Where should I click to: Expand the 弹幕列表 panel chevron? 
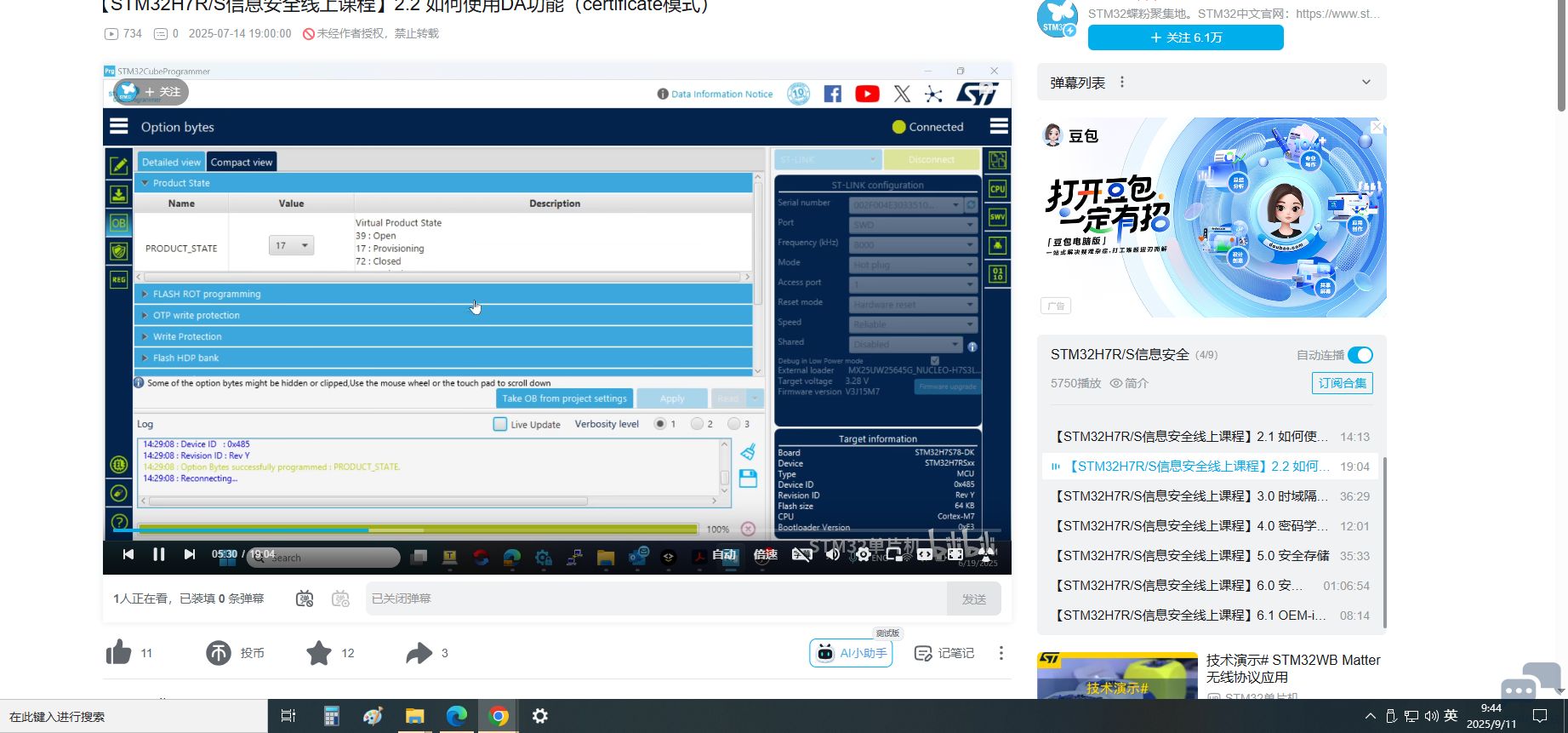point(1366,83)
